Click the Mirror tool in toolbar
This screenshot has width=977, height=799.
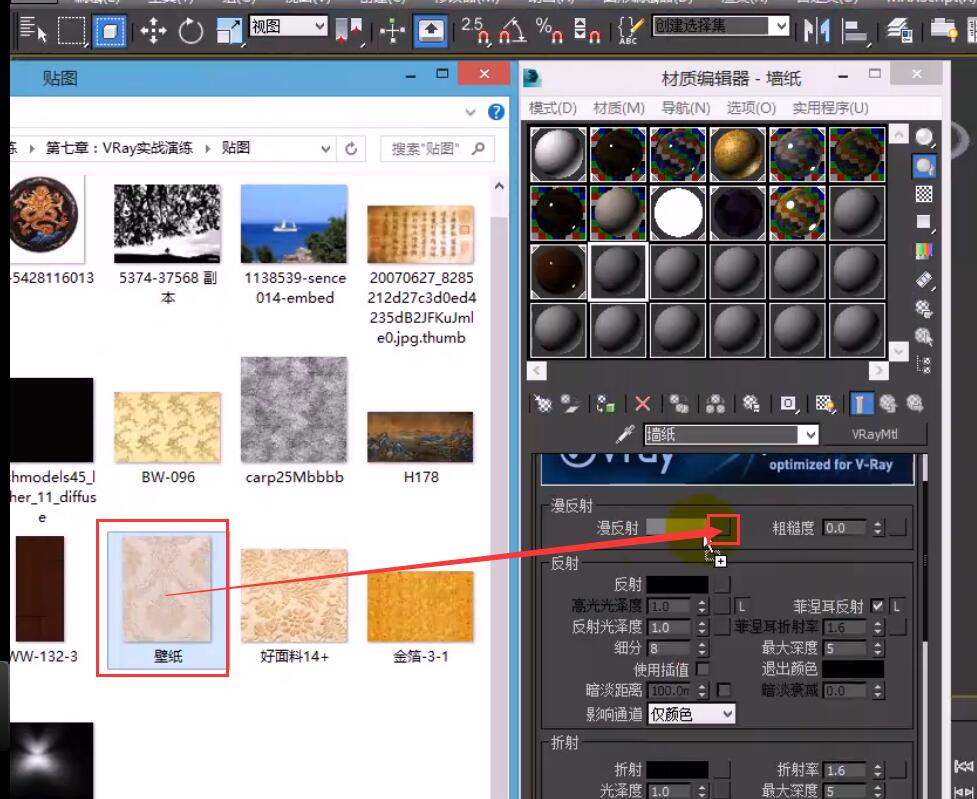[x=817, y=32]
